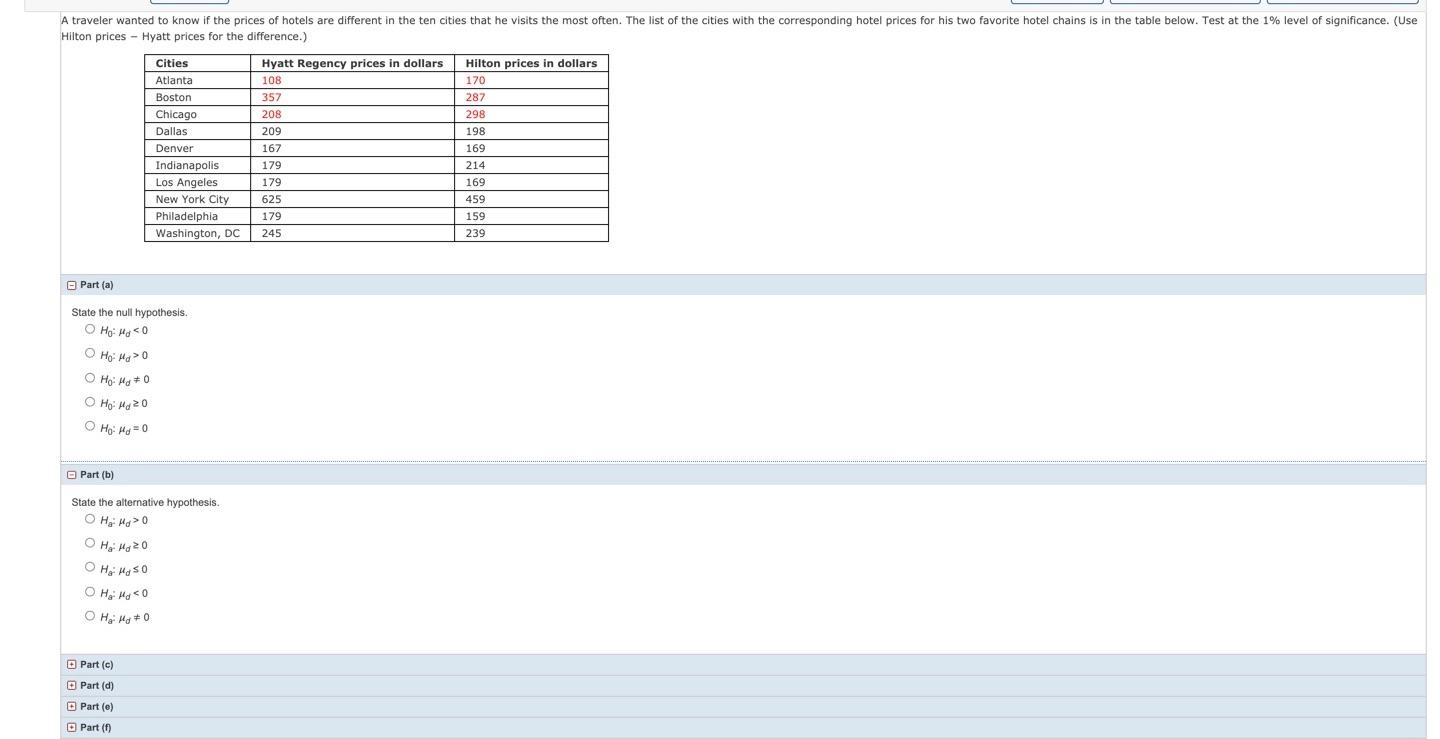Select alternative hypothesis Ha: μd > 0
This screenshot has width=1440, height=739.
click(x=90, y=519)
